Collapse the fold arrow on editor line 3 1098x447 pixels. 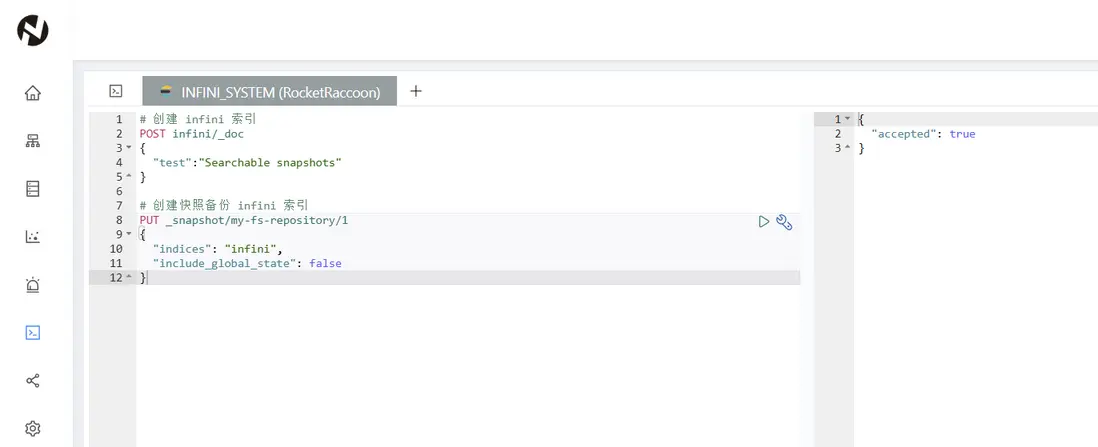point(129,148)
